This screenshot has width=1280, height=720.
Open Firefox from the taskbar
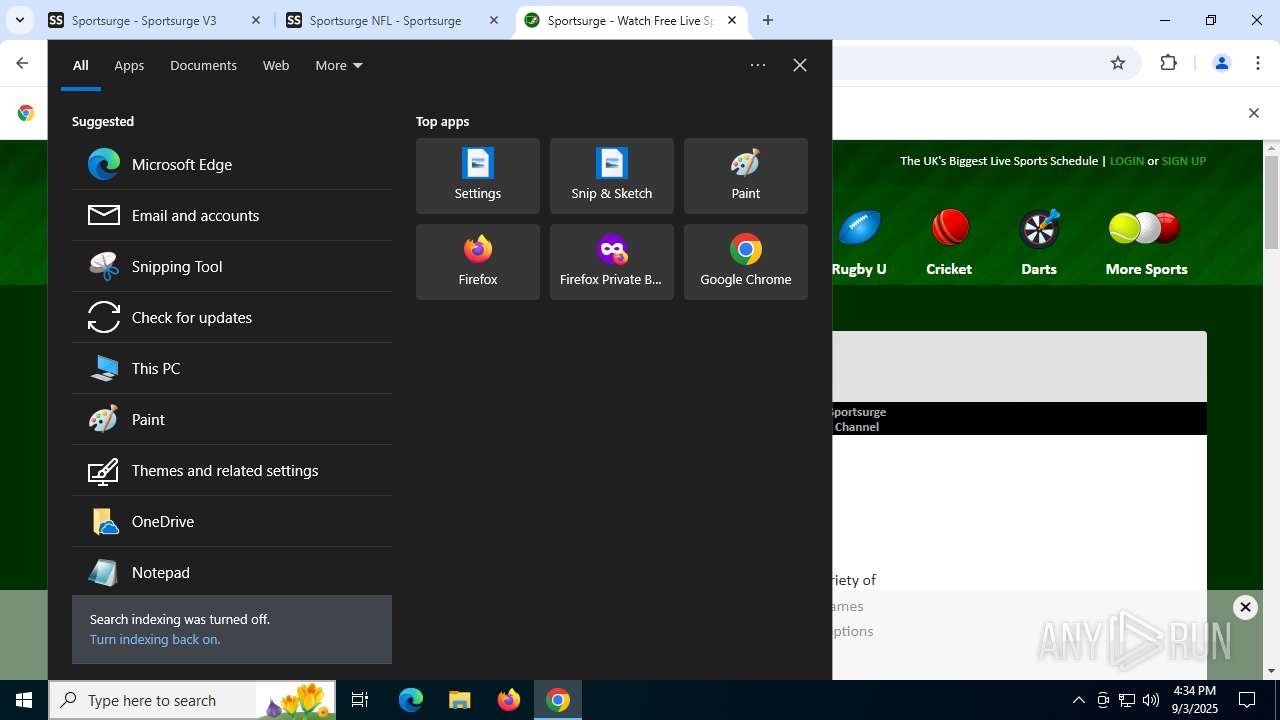(x=509, y=700)
